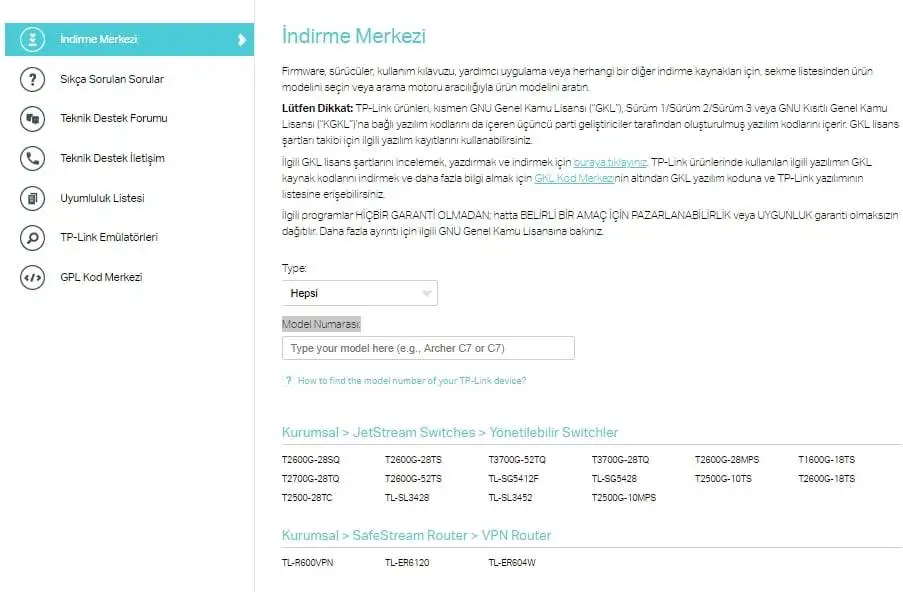Go to Teknik Destek Forumu
Image resolution: width=903 pixels, height=592 pixels.
[x=113, y=118]
